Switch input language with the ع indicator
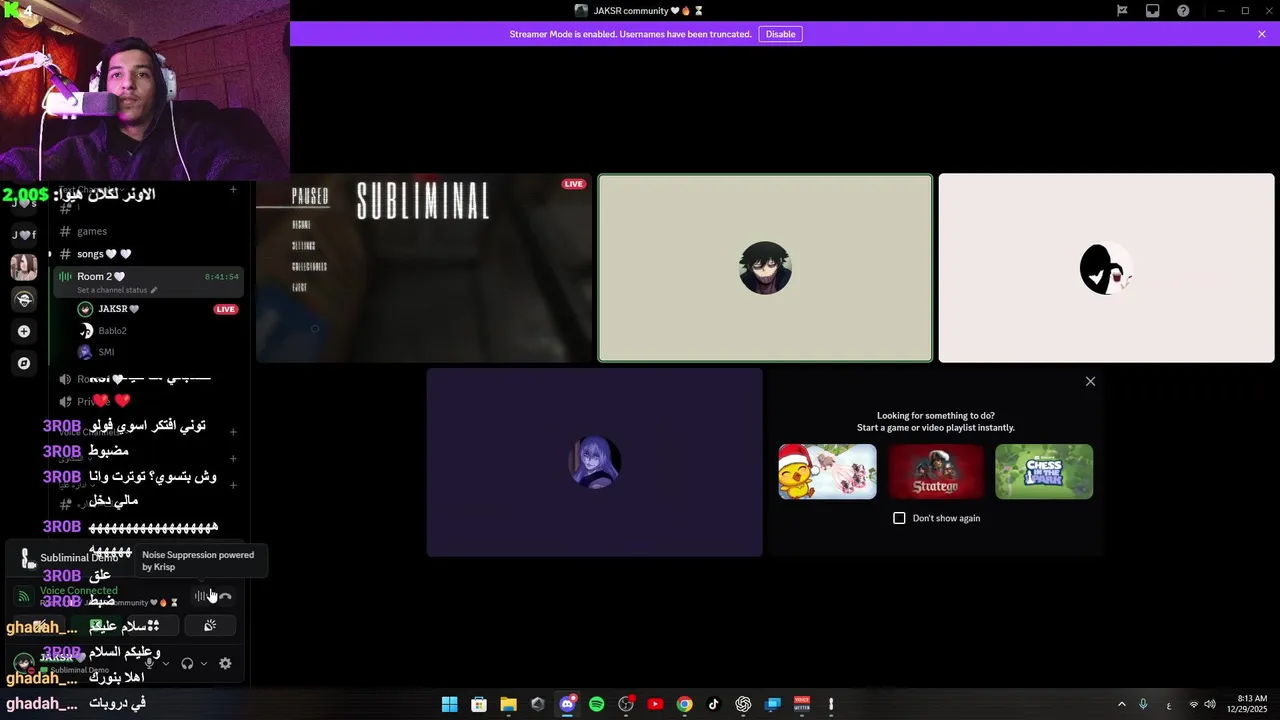The height and width of the screenshot is (720, 1280). (1169, 705)
